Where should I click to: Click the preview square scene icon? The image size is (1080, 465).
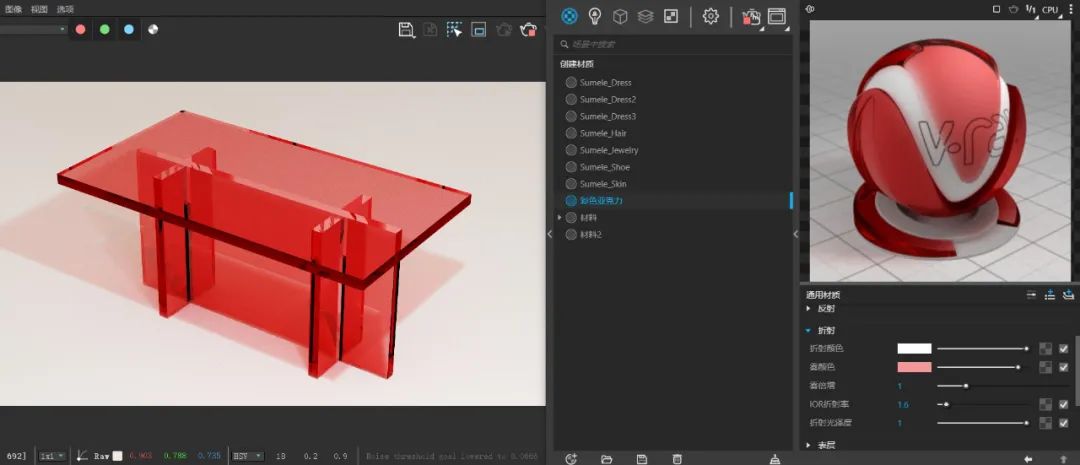996,10
